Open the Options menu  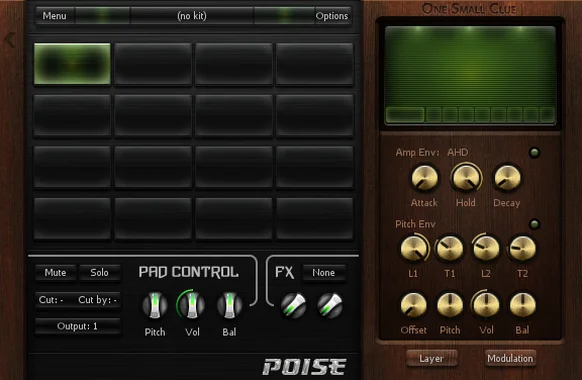pyautogui.click(x=332, y=16)
